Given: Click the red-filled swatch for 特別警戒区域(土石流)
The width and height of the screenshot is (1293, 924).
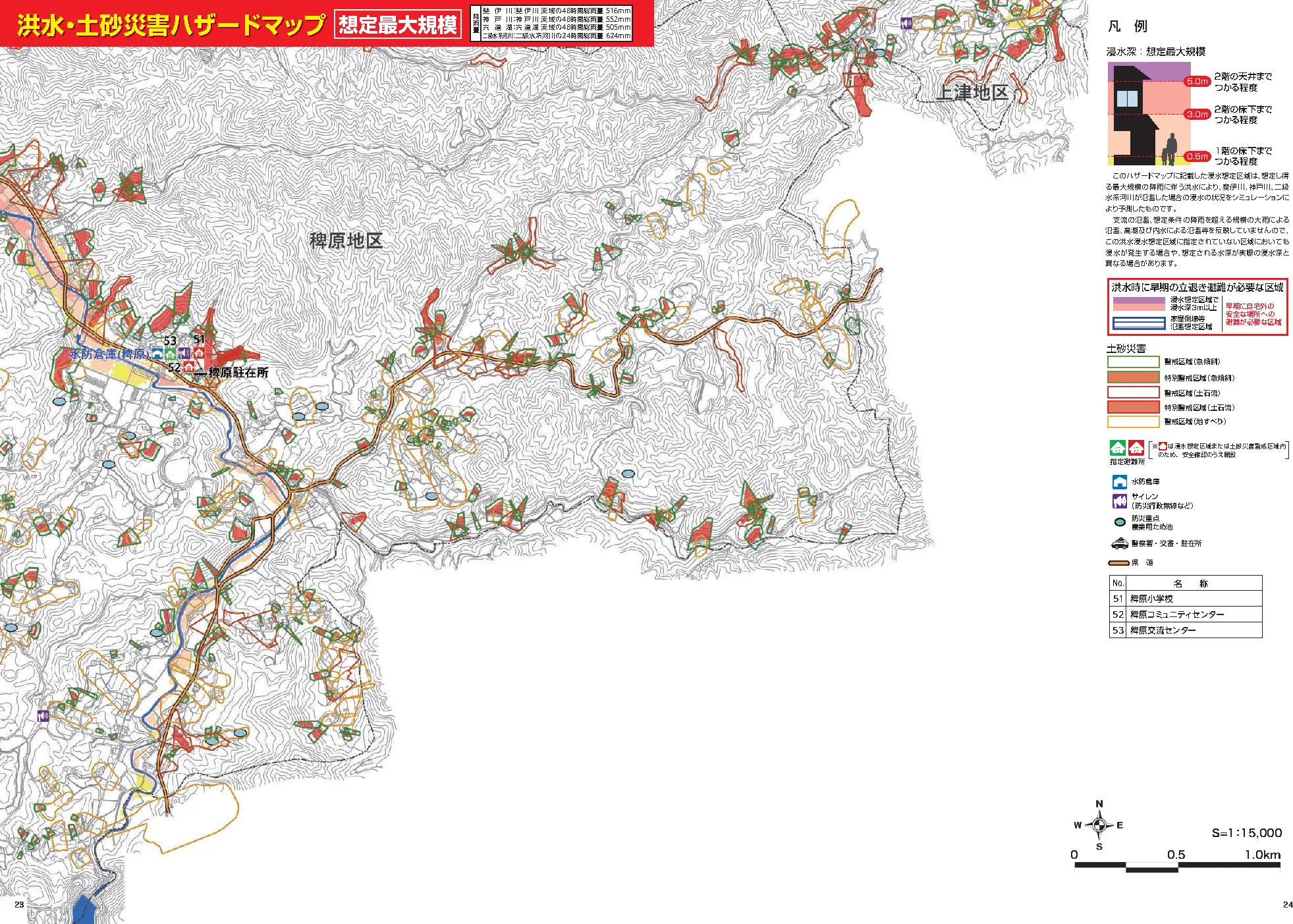Looking at the screenshot, I should tap(1133, 407).
